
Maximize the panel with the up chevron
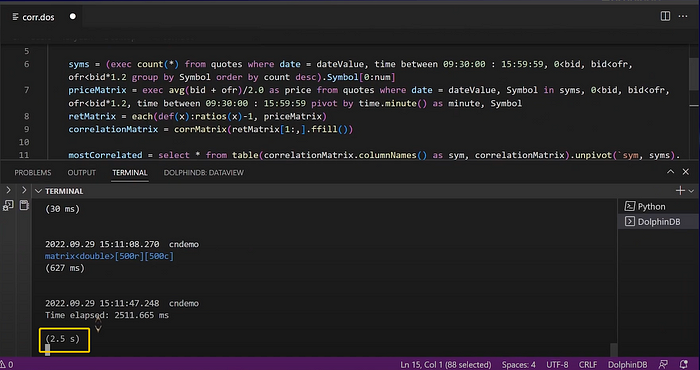point(671,172)
